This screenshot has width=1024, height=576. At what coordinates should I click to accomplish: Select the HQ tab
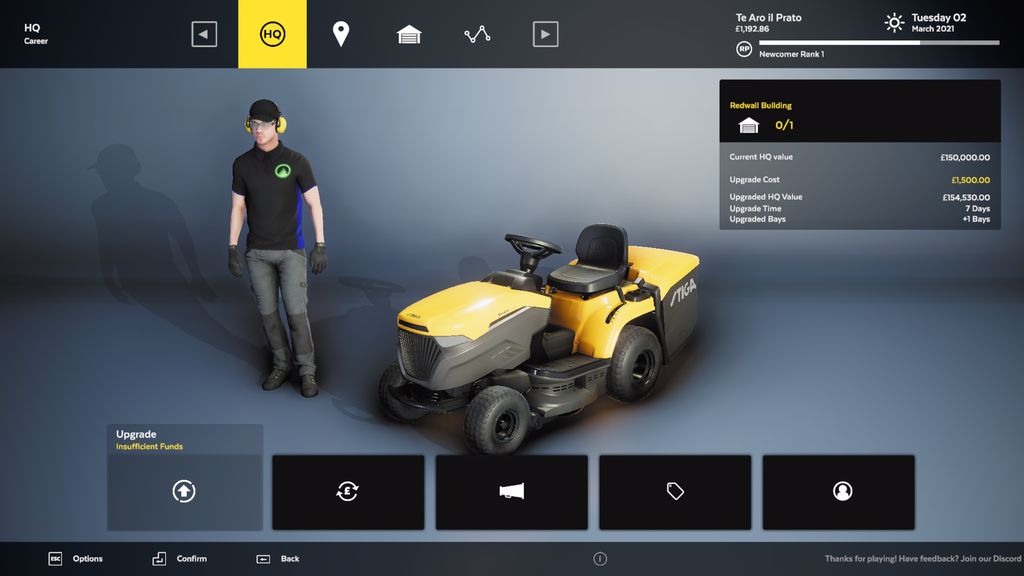click(272, 34)
